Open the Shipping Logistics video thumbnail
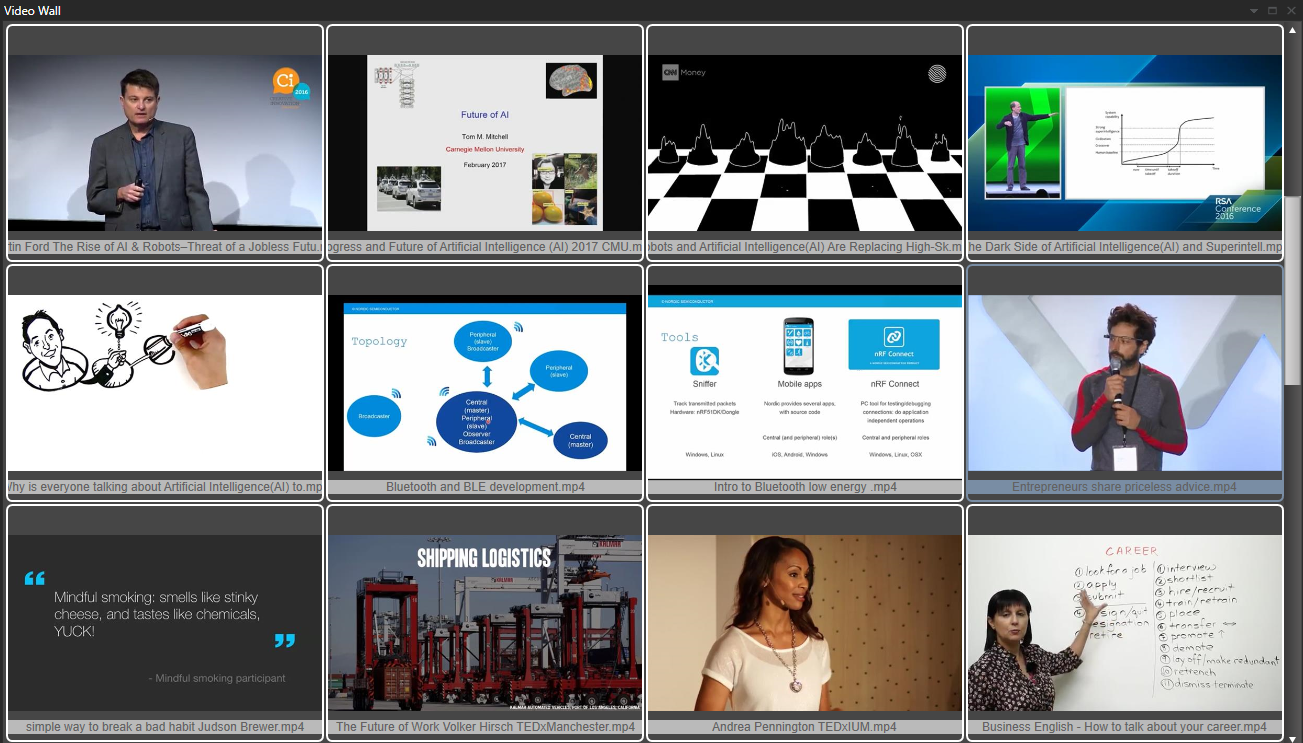The image size is (1303, 743). point(485,623)
